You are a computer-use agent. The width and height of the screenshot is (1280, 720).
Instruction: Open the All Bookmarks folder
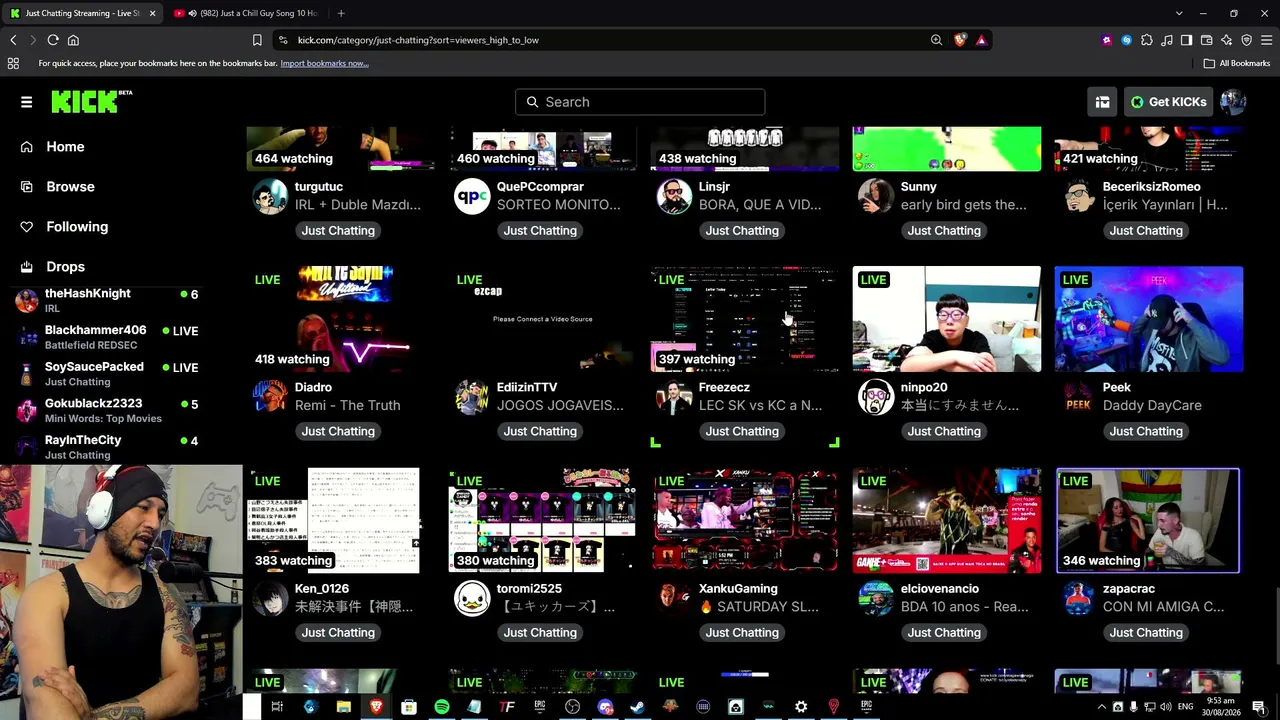[1237, 63]
